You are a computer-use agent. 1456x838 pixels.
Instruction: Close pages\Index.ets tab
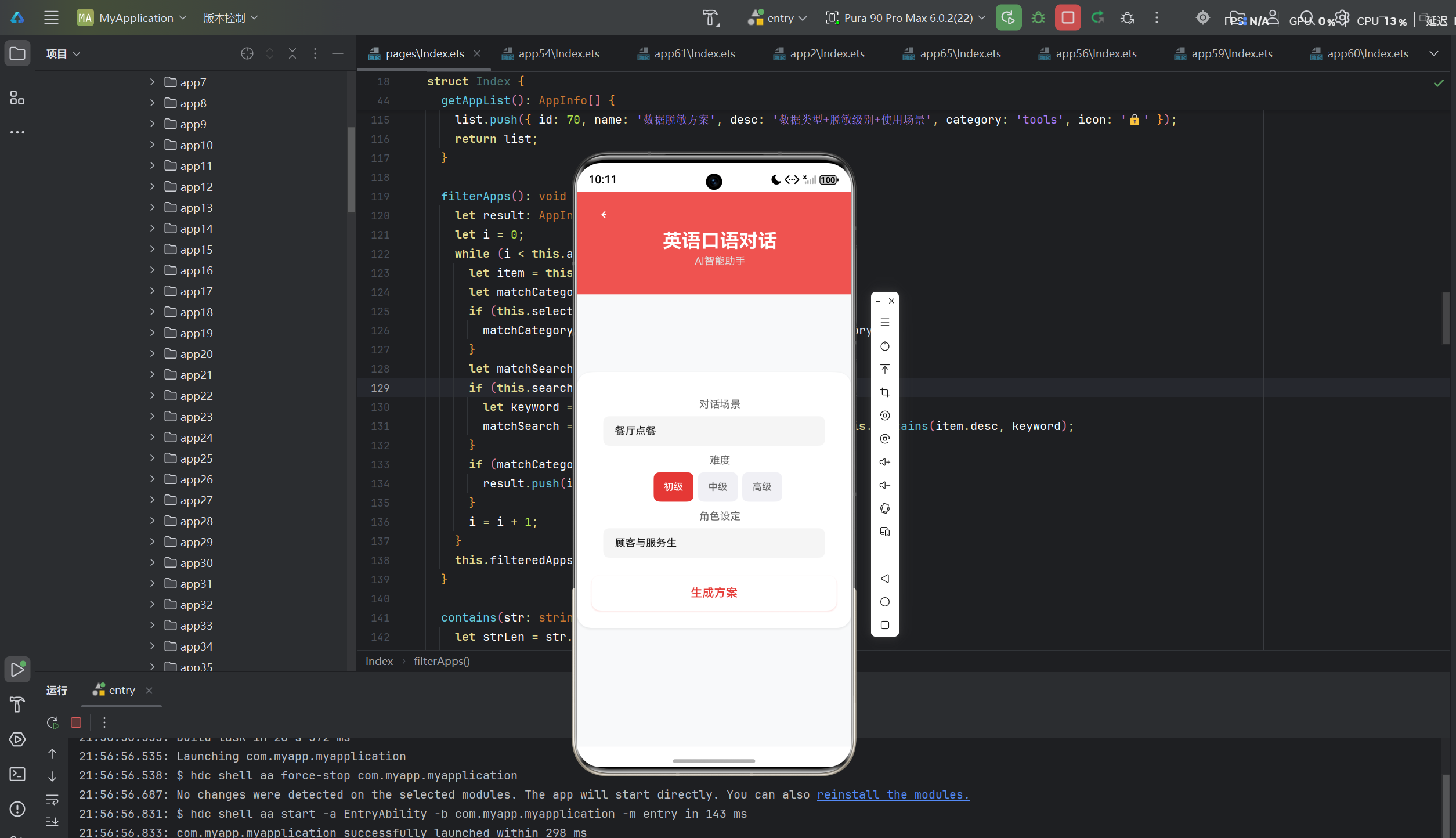coord(477,53)
